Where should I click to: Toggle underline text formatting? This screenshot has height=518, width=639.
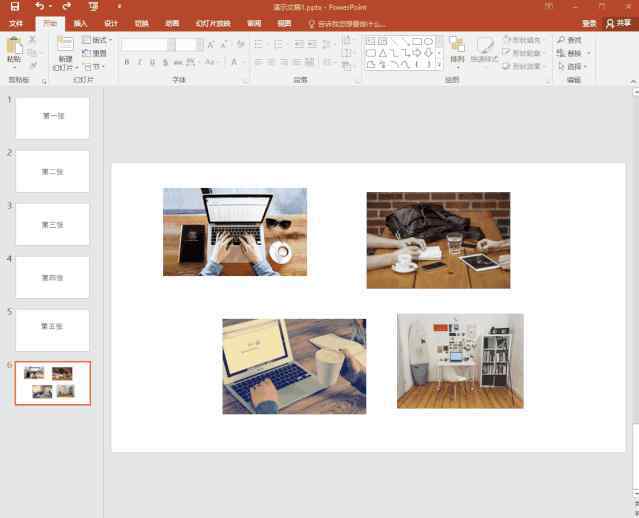[x=153, y=62]
